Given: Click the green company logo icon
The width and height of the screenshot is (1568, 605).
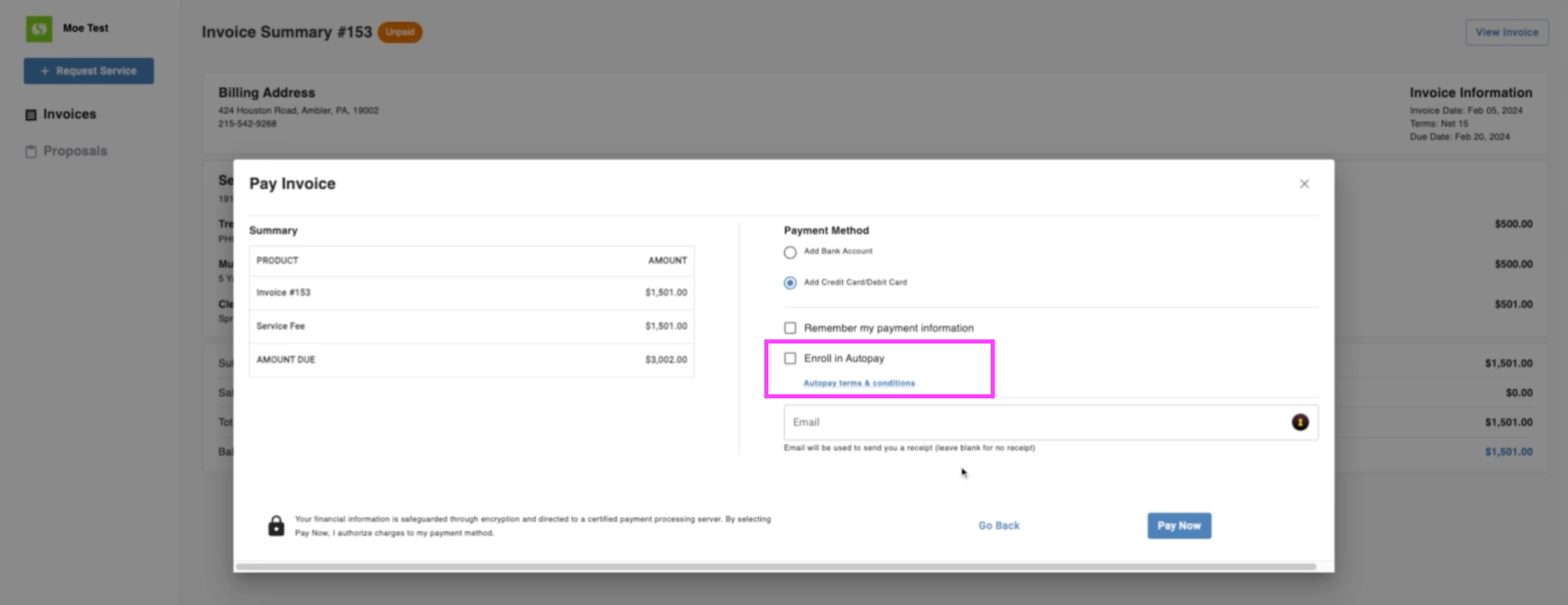Looking at the screenshot, I should pos(39,29).
